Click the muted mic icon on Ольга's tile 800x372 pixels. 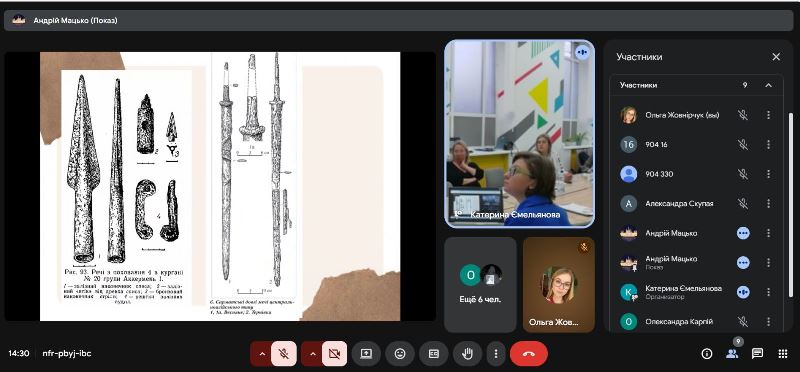tap(584, 247)
